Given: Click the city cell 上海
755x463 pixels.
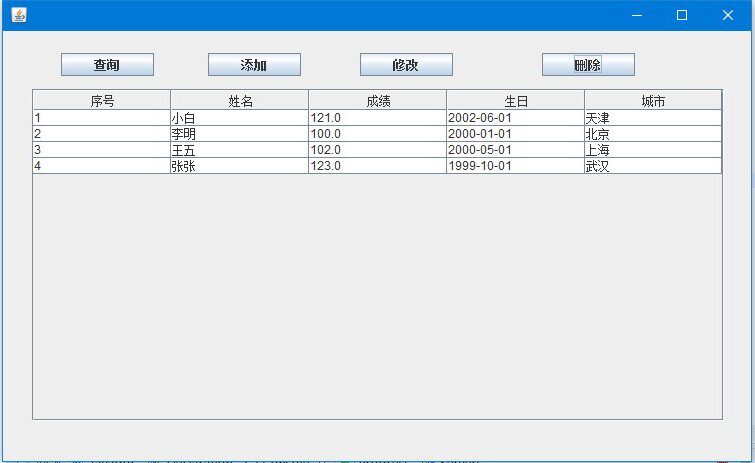Looking at the screenshot, I should point(653,150).
